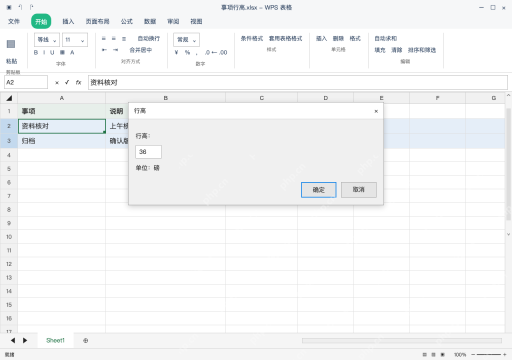Switch to the 插入 ribbon tab
This screenshot has width=512, height=360.
(68, 21)
